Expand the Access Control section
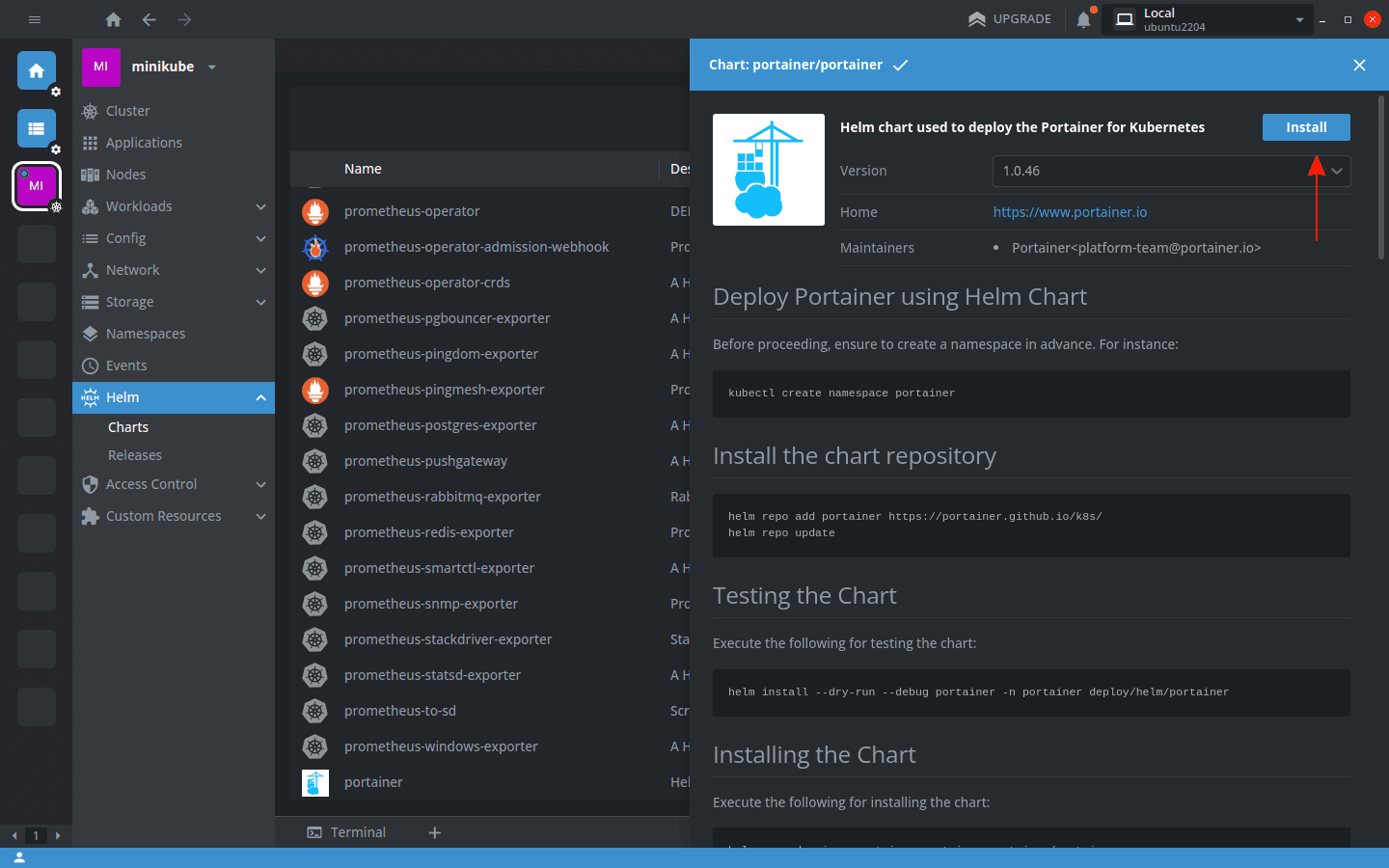This screenshot has width=1389, height=868. click(x=174, y=484)
